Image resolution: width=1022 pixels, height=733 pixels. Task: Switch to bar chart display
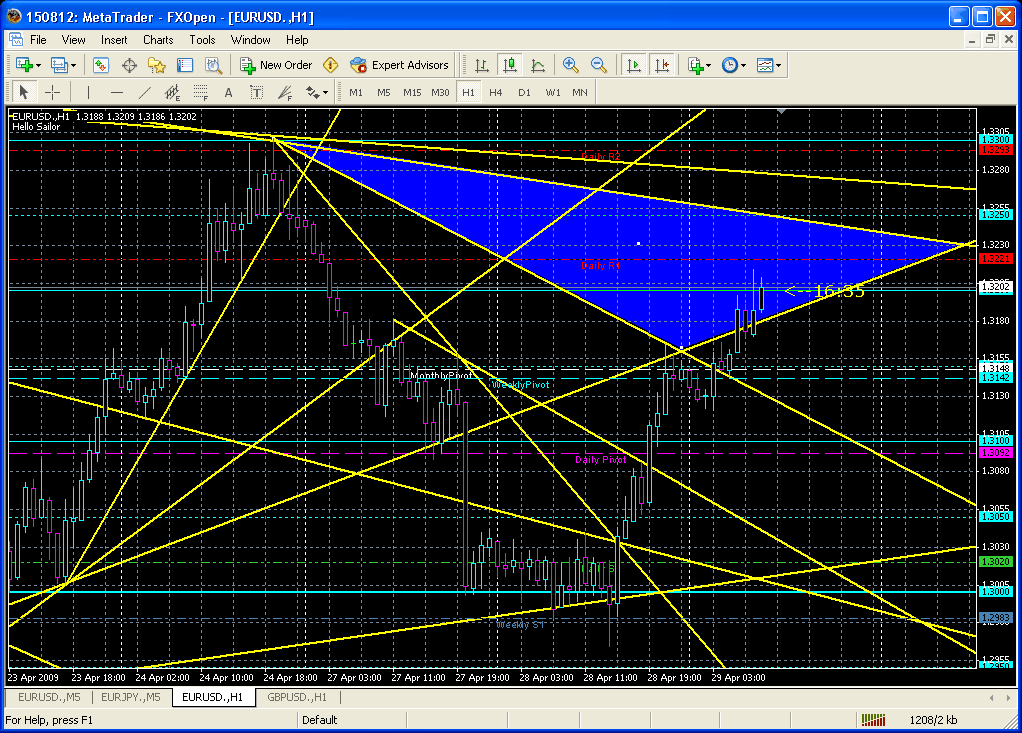[482, 65]
